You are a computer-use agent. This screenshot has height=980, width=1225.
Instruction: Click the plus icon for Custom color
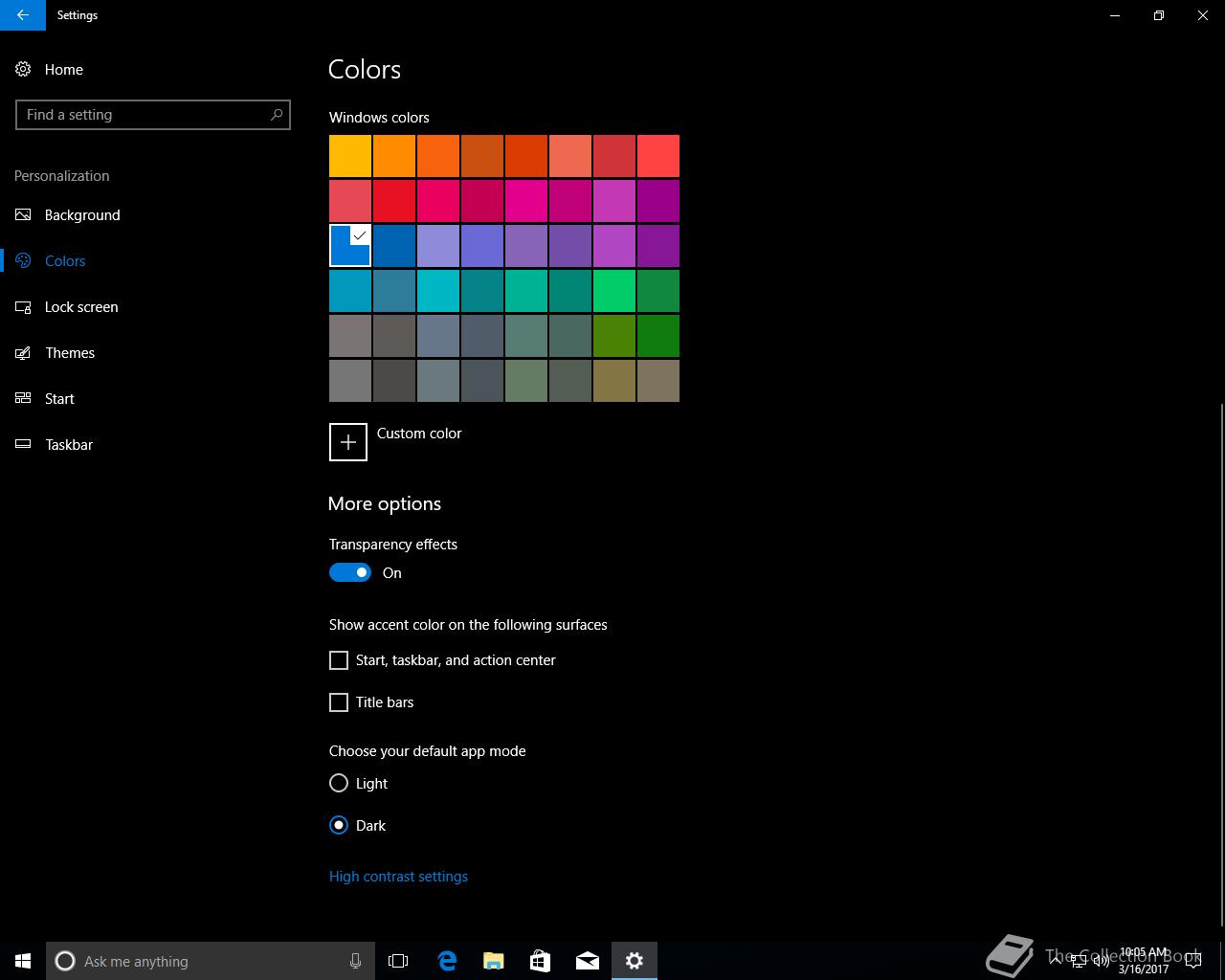tap(347, 442)
